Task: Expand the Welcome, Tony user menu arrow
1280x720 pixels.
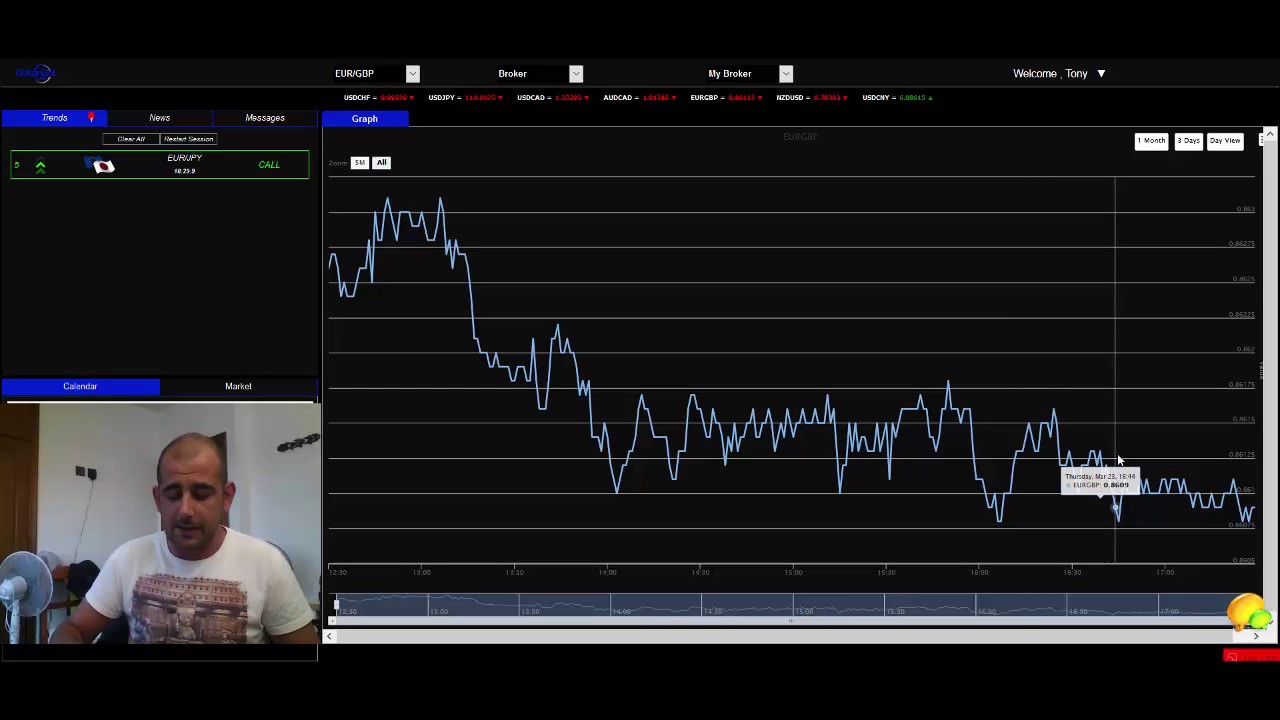Action: (x=1101, y=73)
